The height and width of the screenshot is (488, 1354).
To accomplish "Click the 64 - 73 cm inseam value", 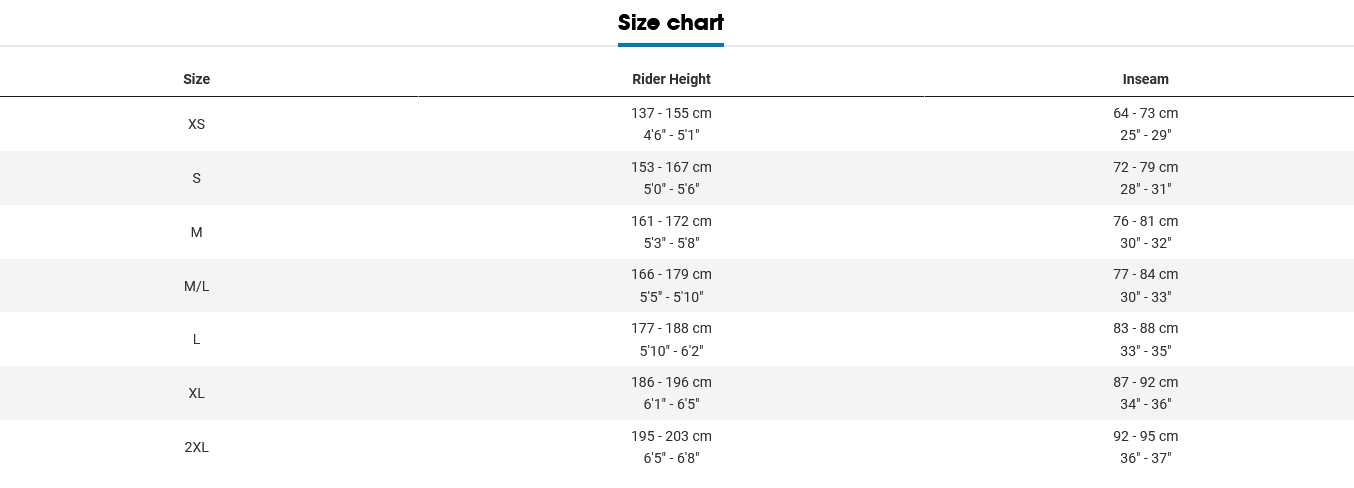I will [x=1146, y=113].
